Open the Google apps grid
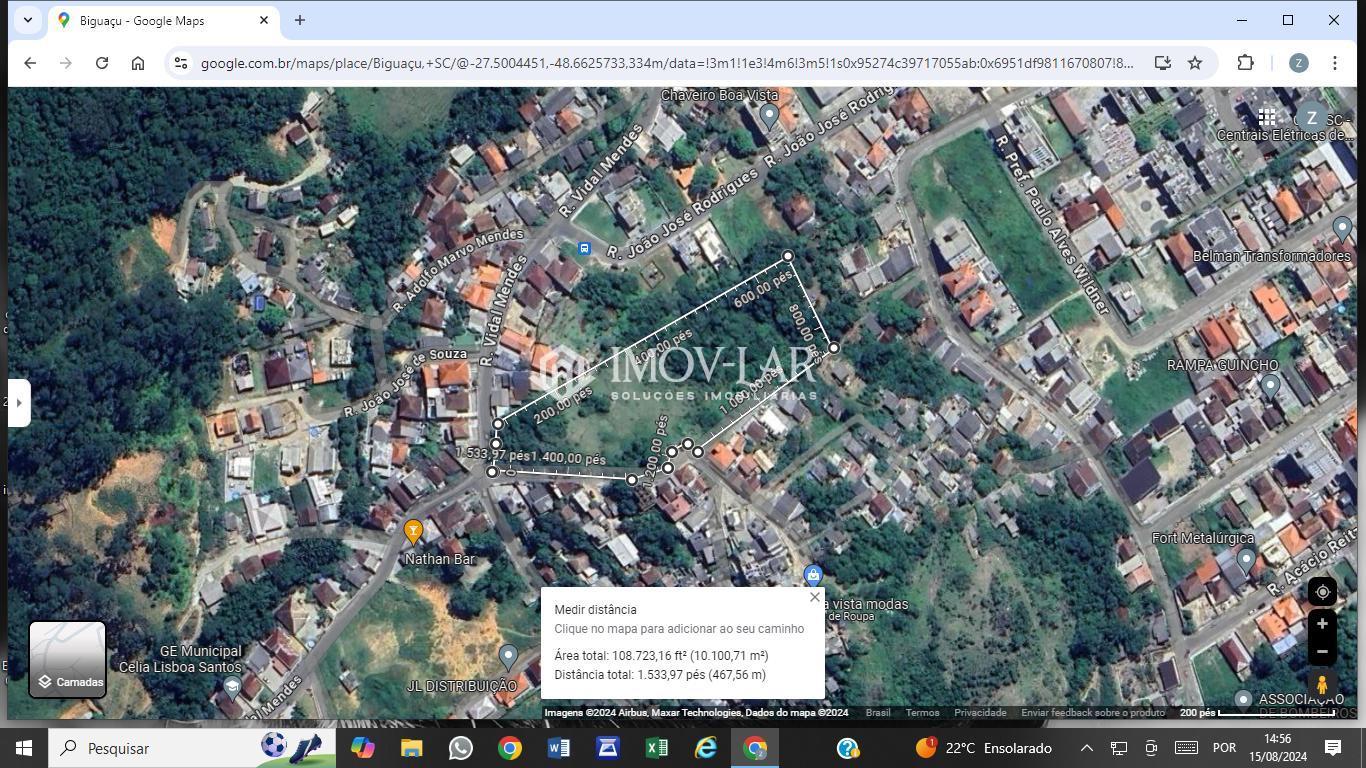This screenshot has width=1366, height=768. [1266, 117]
